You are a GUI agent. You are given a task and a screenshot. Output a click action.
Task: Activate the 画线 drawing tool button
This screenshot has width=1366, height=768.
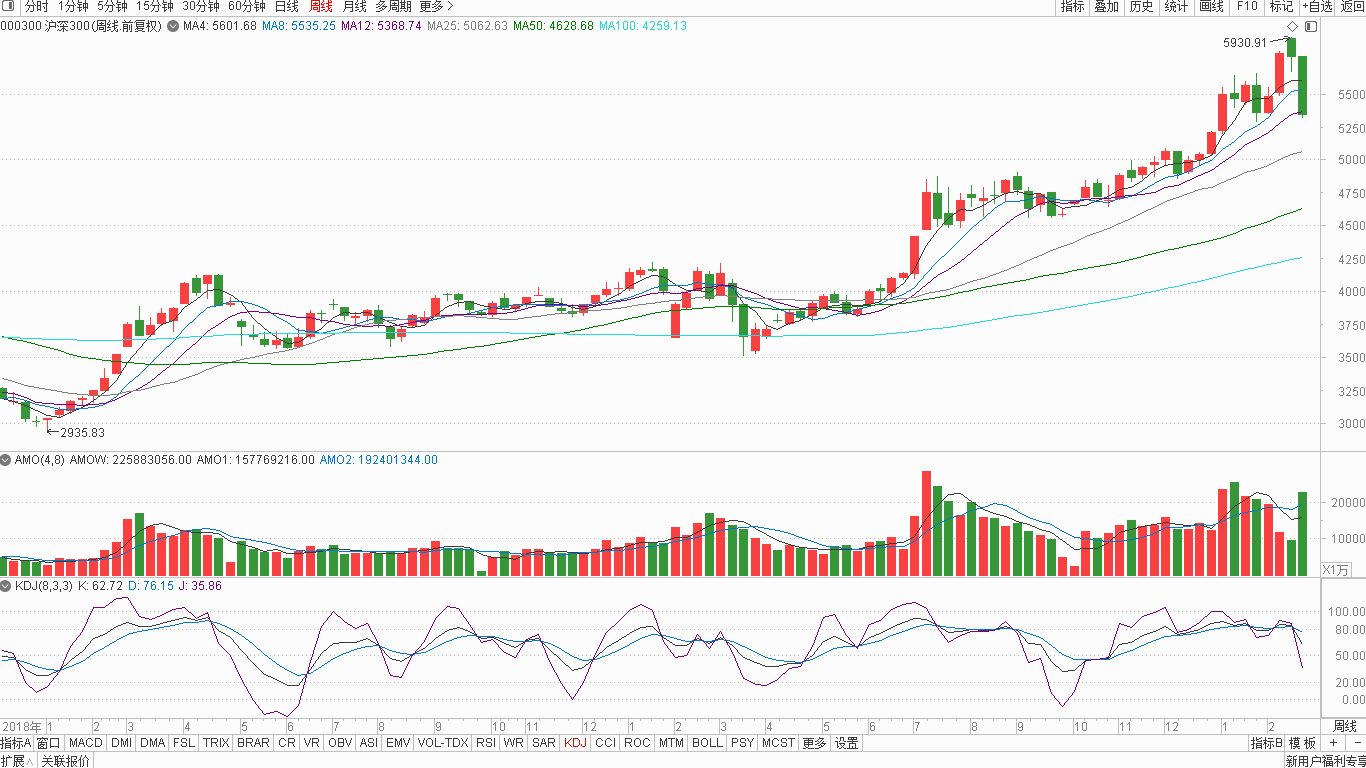[x=1211, y=6]
